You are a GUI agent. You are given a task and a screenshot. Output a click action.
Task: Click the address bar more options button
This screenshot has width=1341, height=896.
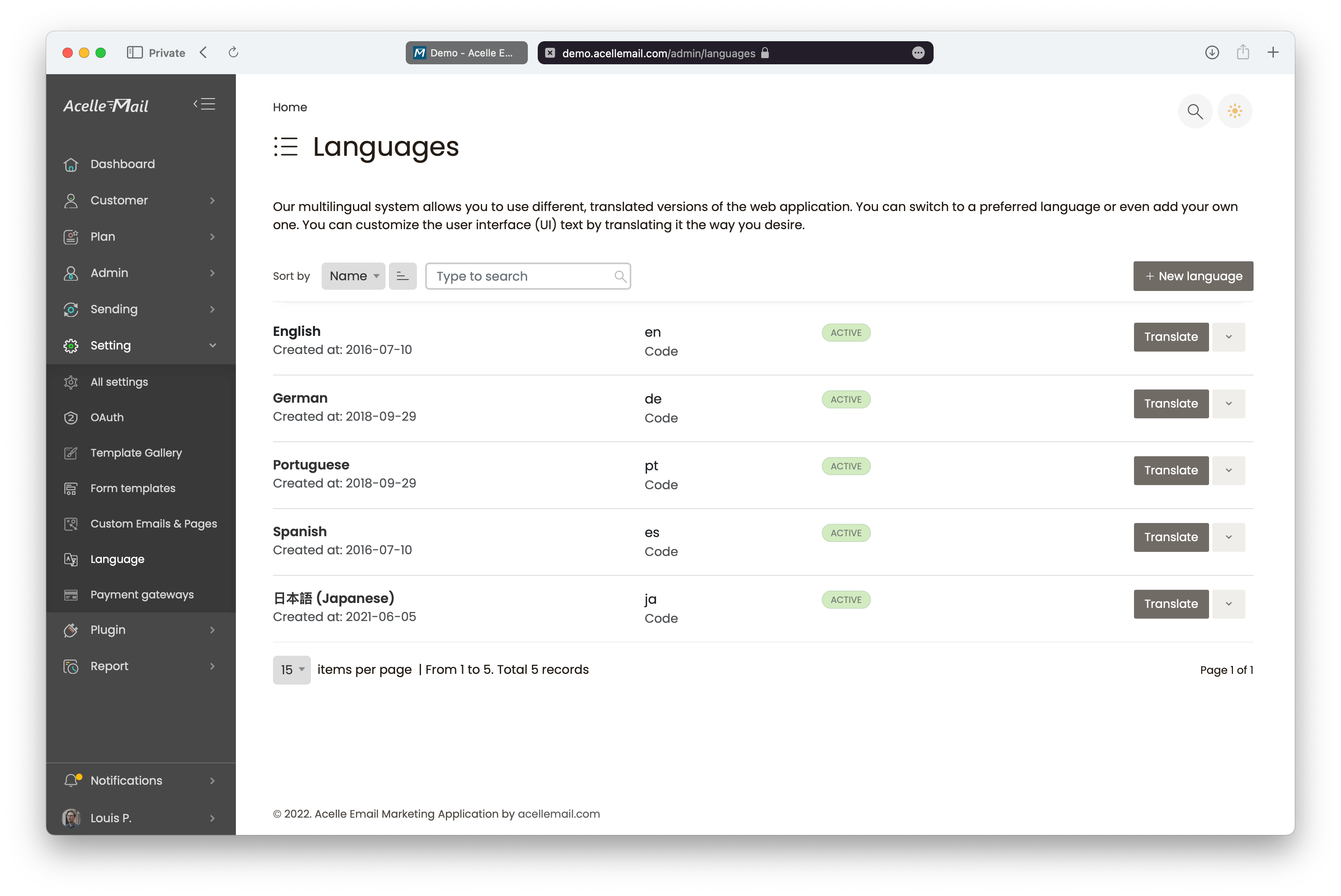pyautogui.click(x=918, y=53)
